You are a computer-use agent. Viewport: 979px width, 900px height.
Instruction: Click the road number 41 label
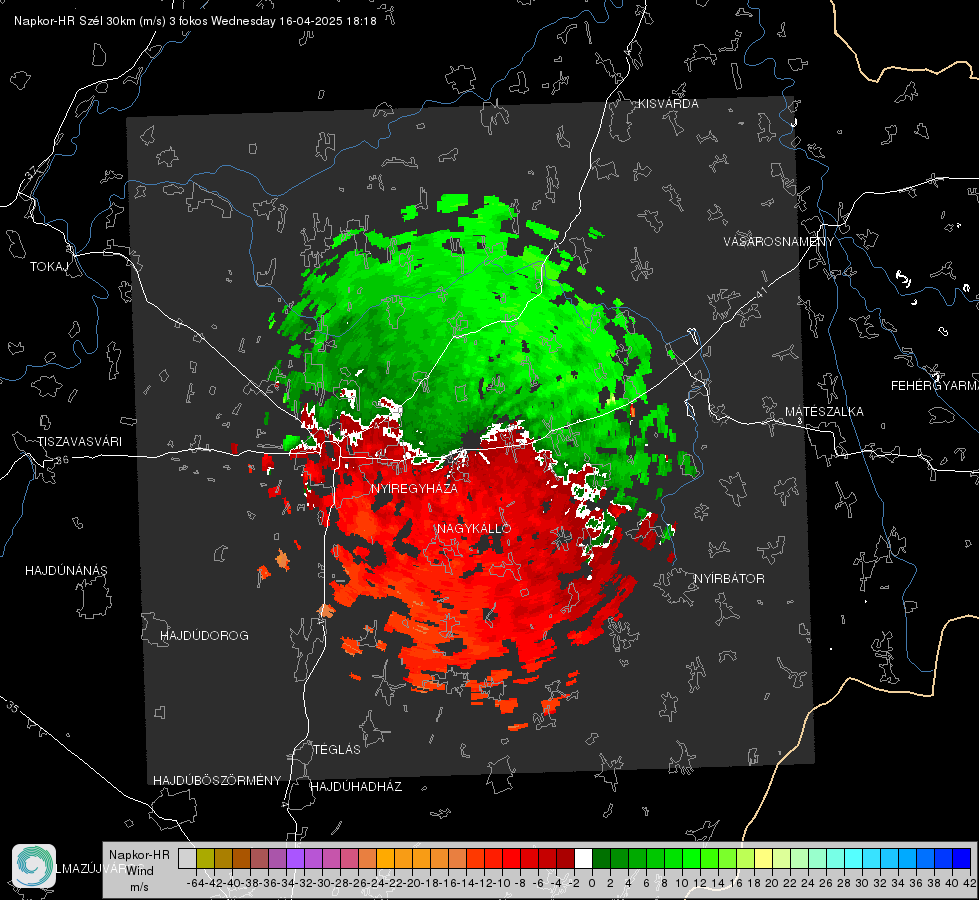coord(761,291)
